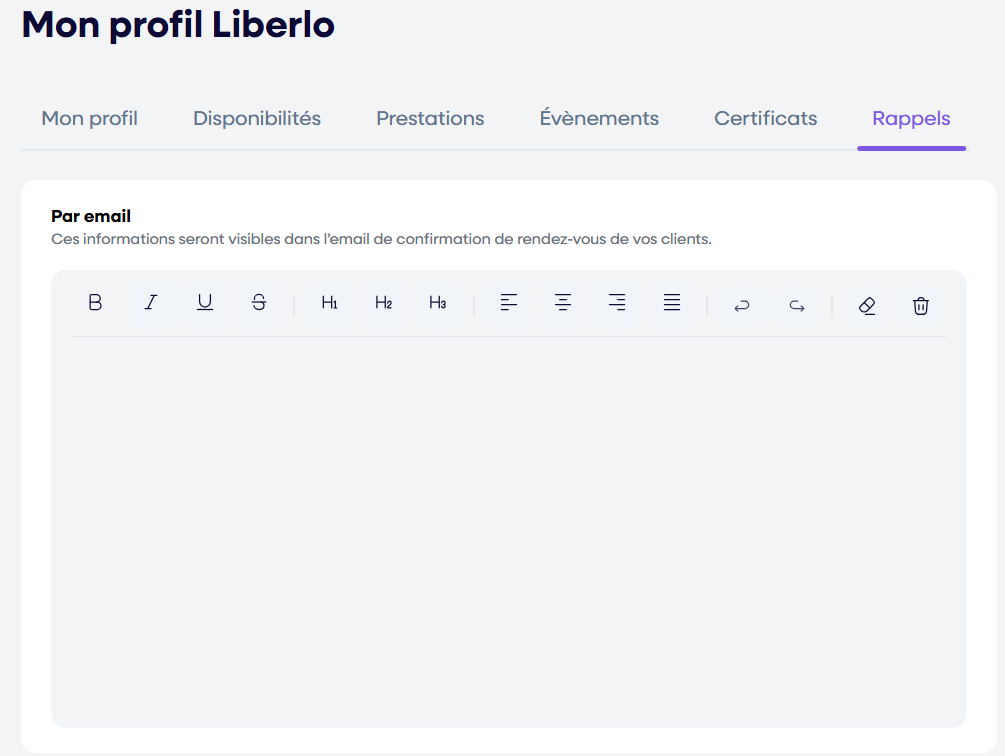Justify the text
This screenshot has width=1005, height=756.
click(671, 303)
